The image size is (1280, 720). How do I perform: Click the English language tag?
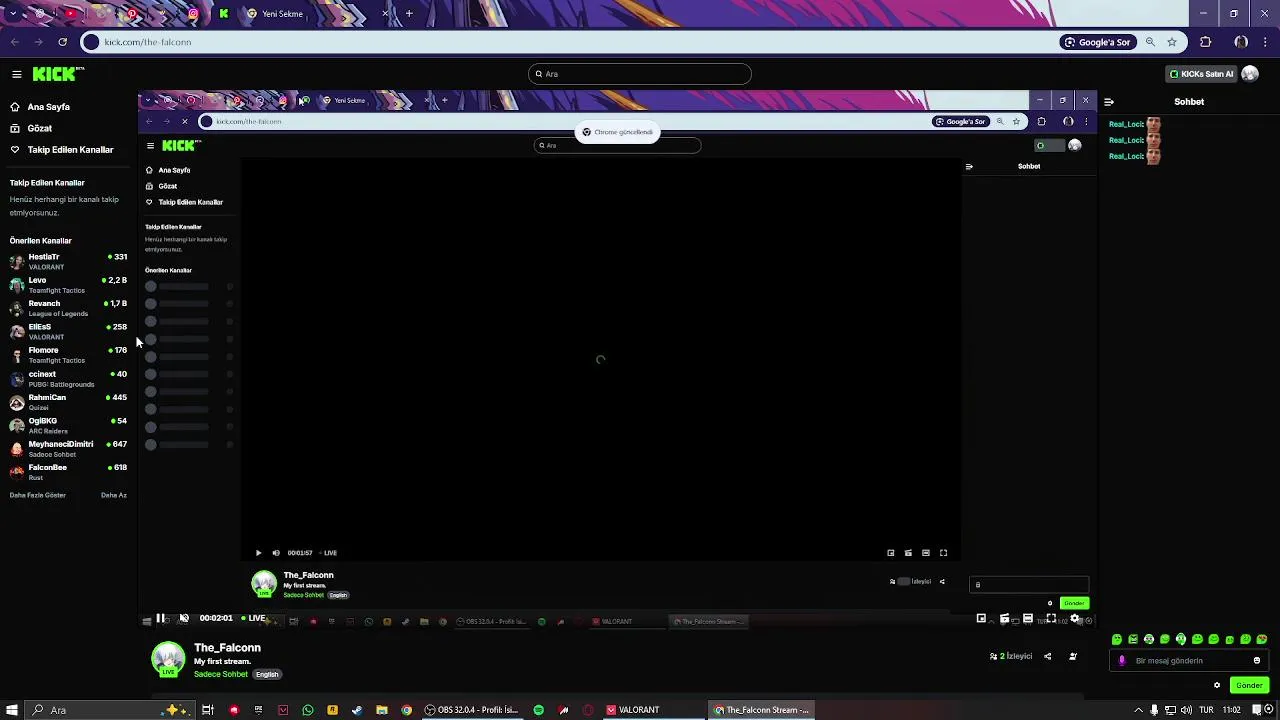[267, 674]
